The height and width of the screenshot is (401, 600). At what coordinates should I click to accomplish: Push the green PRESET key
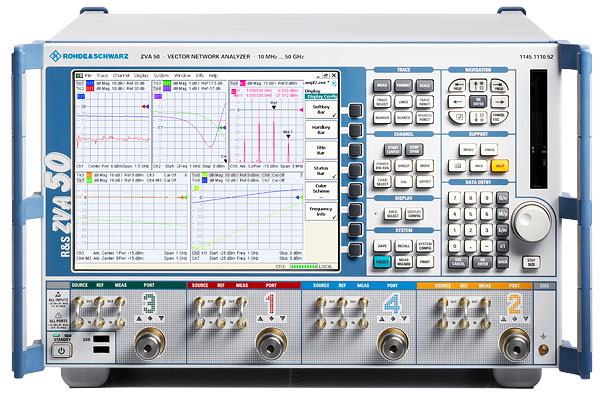click(x=382, y=262)
